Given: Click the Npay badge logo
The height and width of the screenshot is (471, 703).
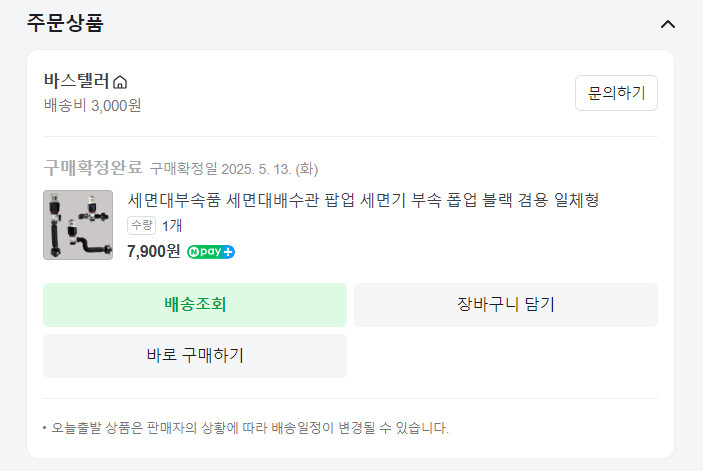Looking at the screenshot, I should pos(204,251).
